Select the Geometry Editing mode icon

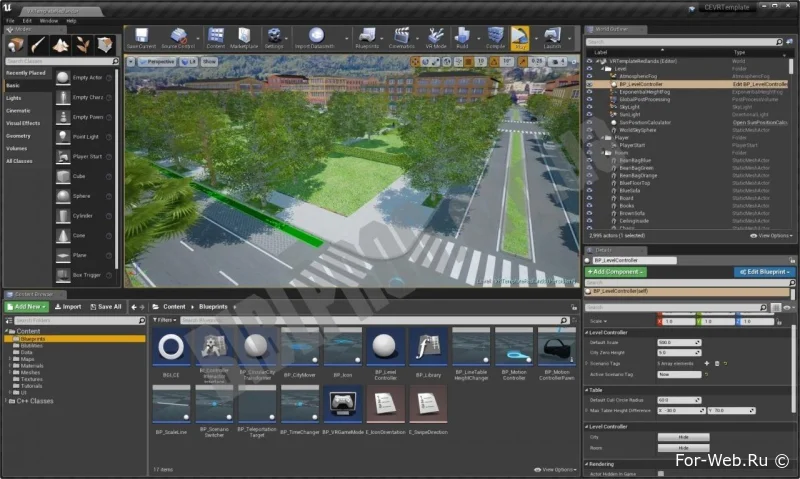tap(105, 45)
